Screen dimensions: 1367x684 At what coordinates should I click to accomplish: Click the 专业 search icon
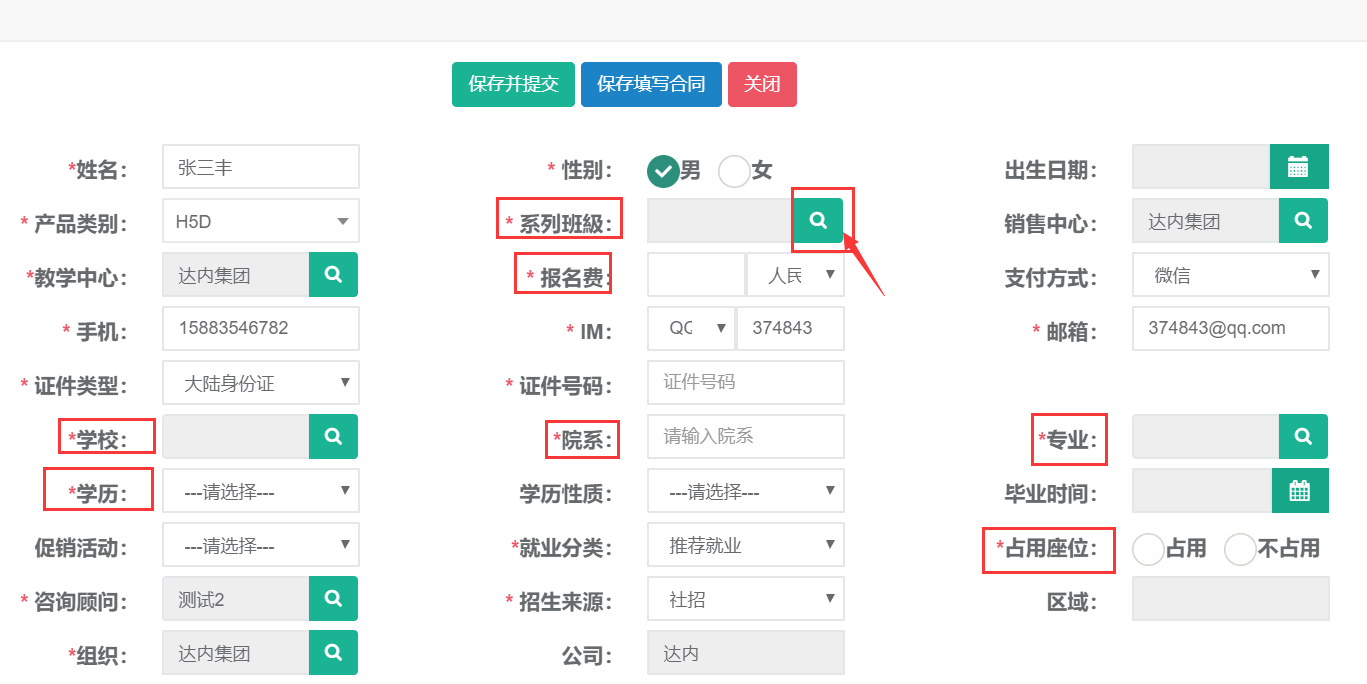[1302, 437]
